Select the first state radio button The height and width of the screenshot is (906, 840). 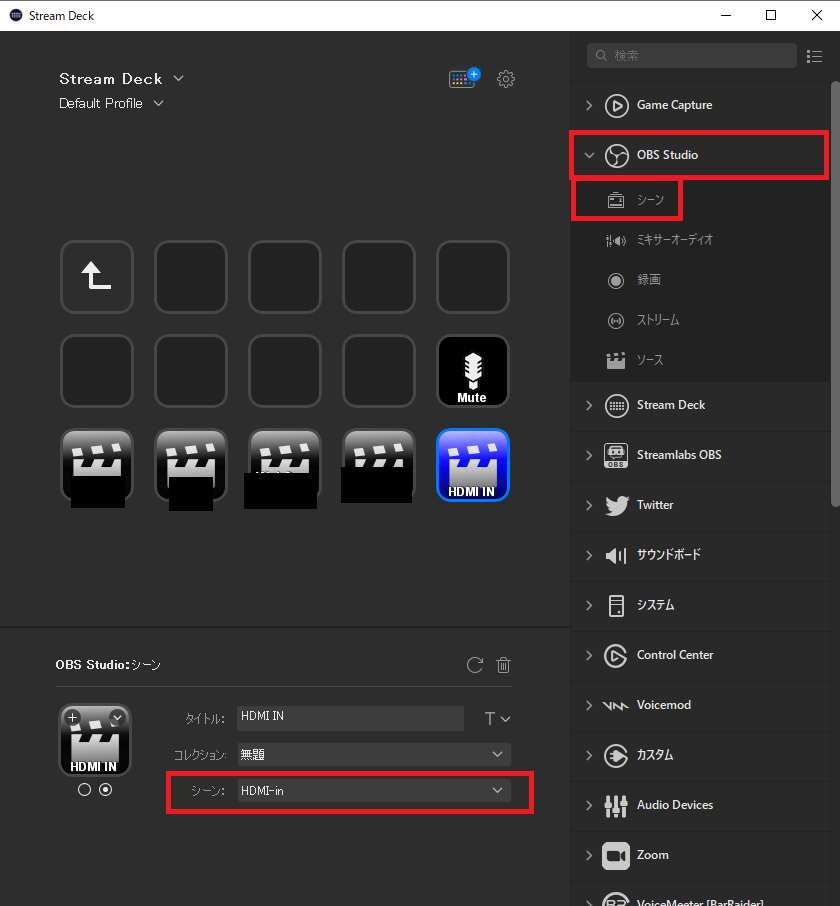(x=84, y=790)
